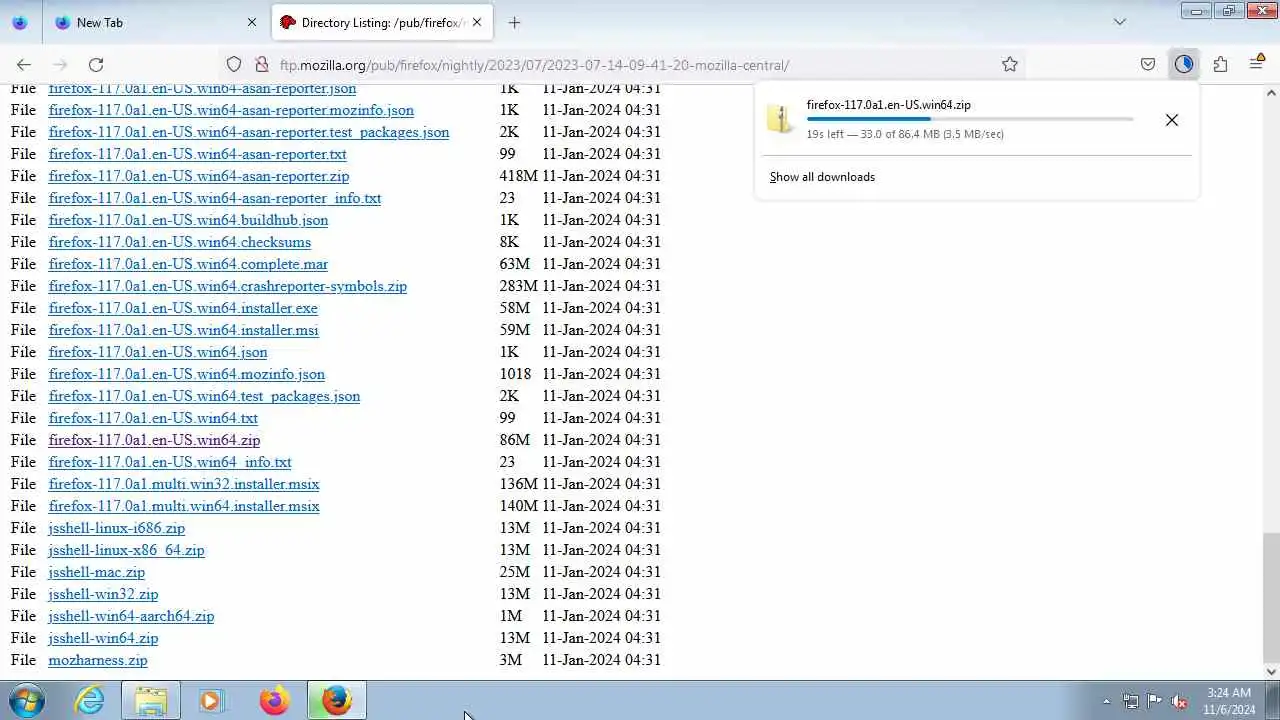Open win64.mozinfo.json link
Screen dimensions: 1280x720
[x=187, y=374]
